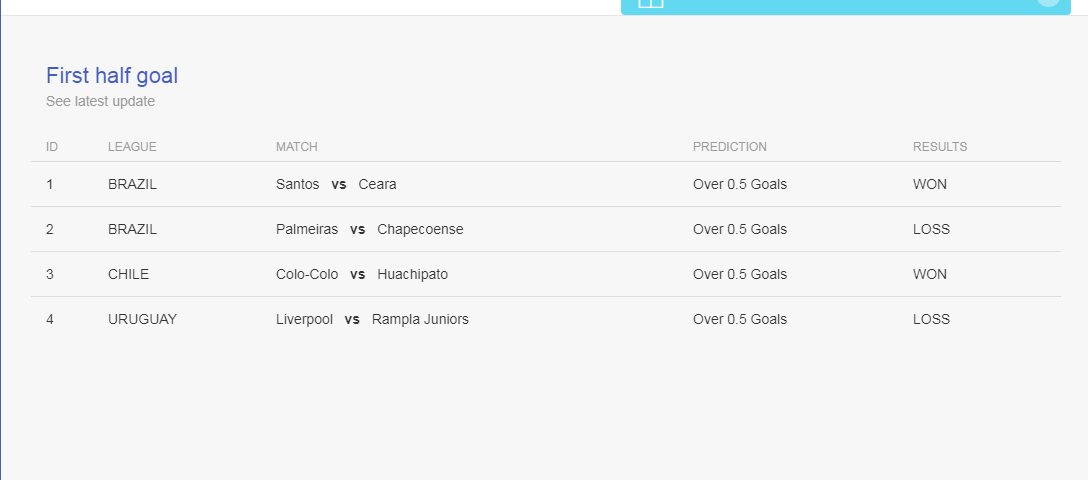The height and width of the screenshot is (480, 1088).
Task: Click the WON result for Santos match
Action: point(929,184)
